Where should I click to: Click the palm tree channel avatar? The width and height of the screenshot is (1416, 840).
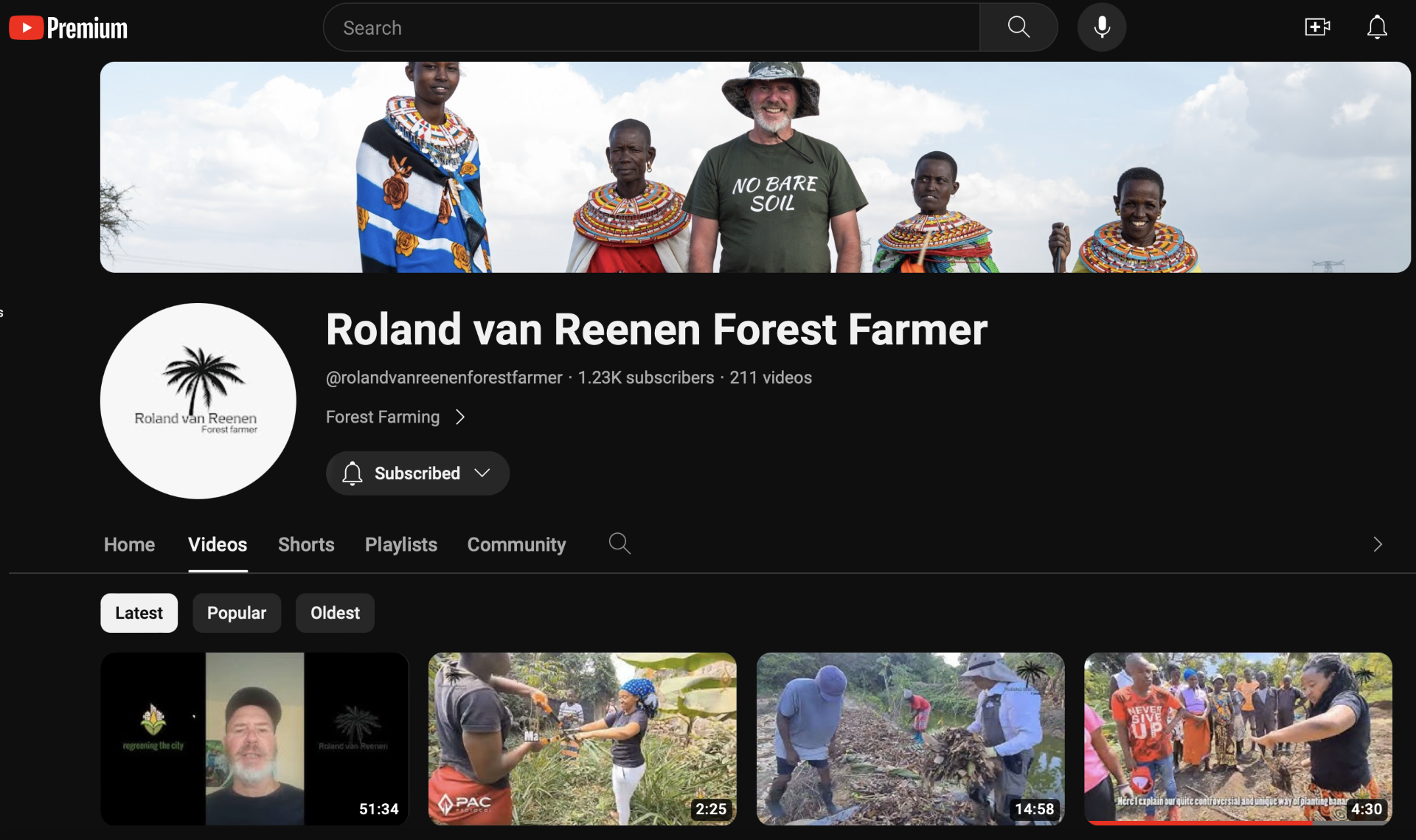(198, 400)
